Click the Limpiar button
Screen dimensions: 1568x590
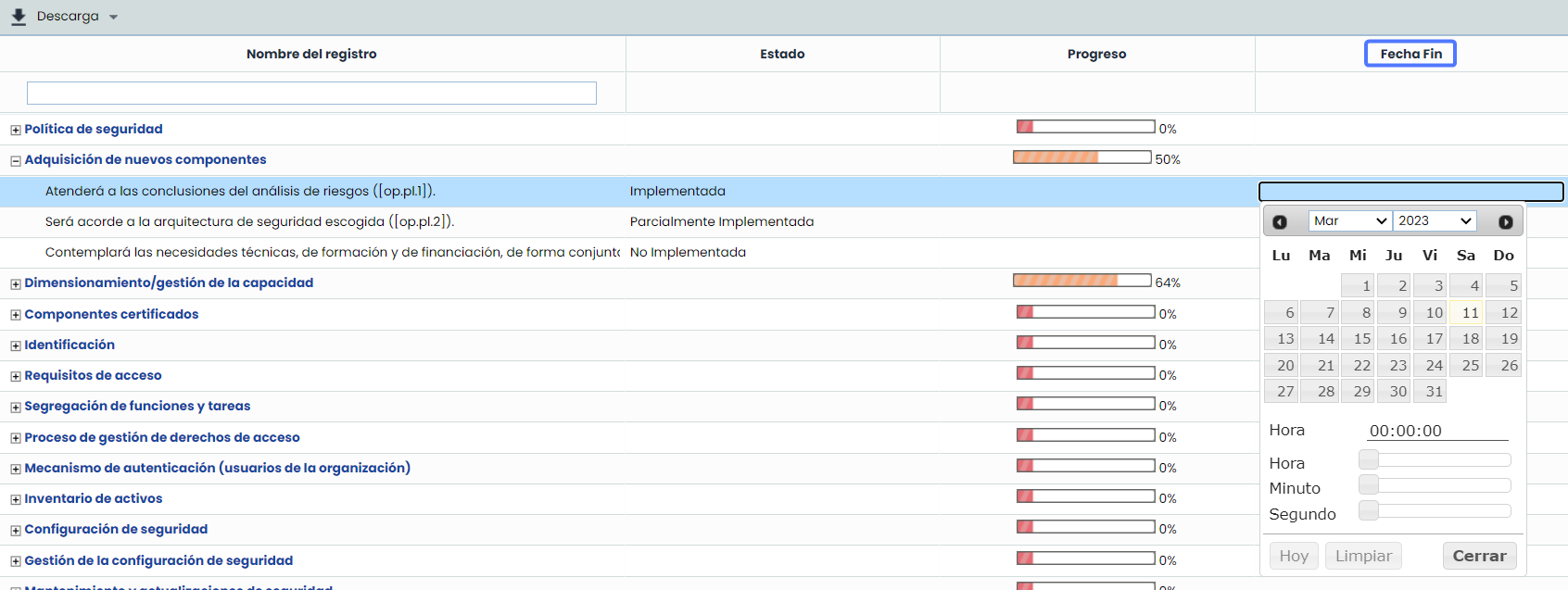pyautogui.click(x=1362, y=556)
